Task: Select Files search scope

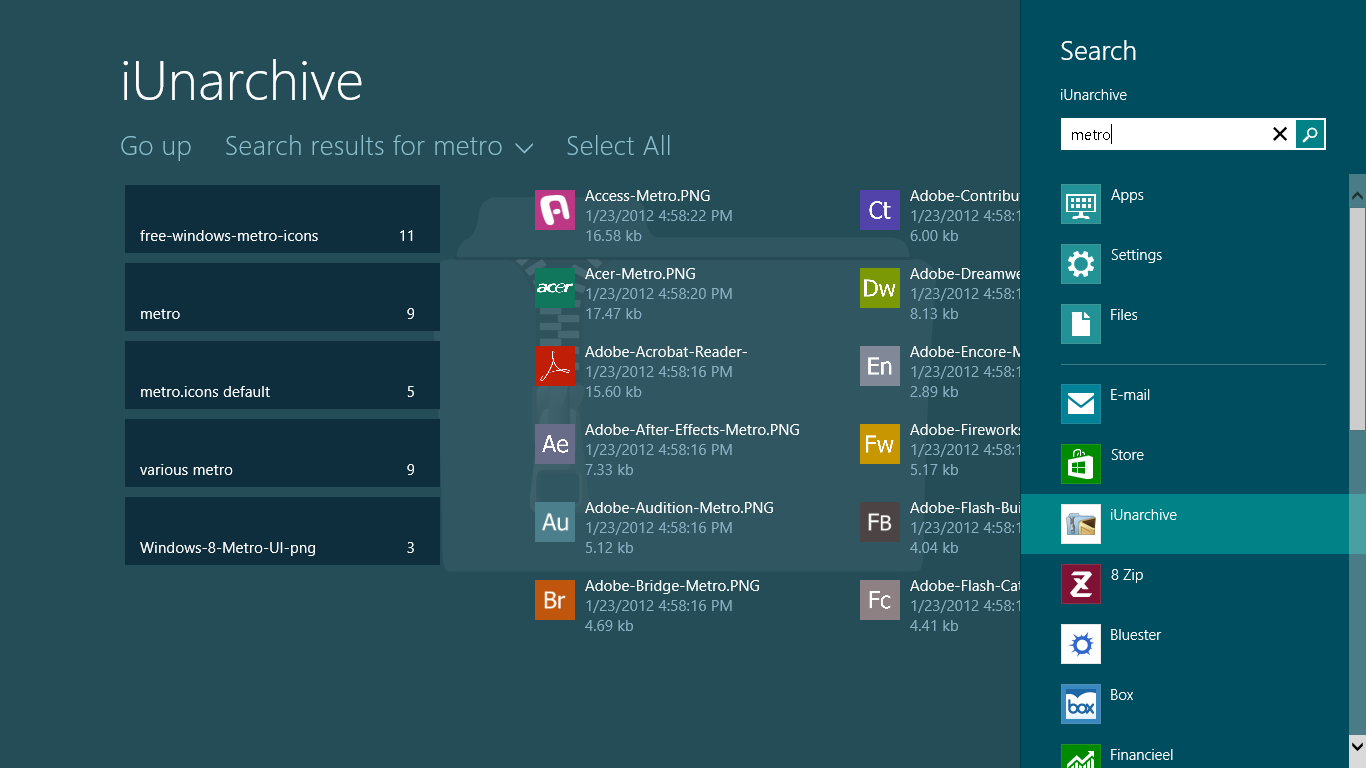Action: pyautogui.click(x=1123, y=324)
